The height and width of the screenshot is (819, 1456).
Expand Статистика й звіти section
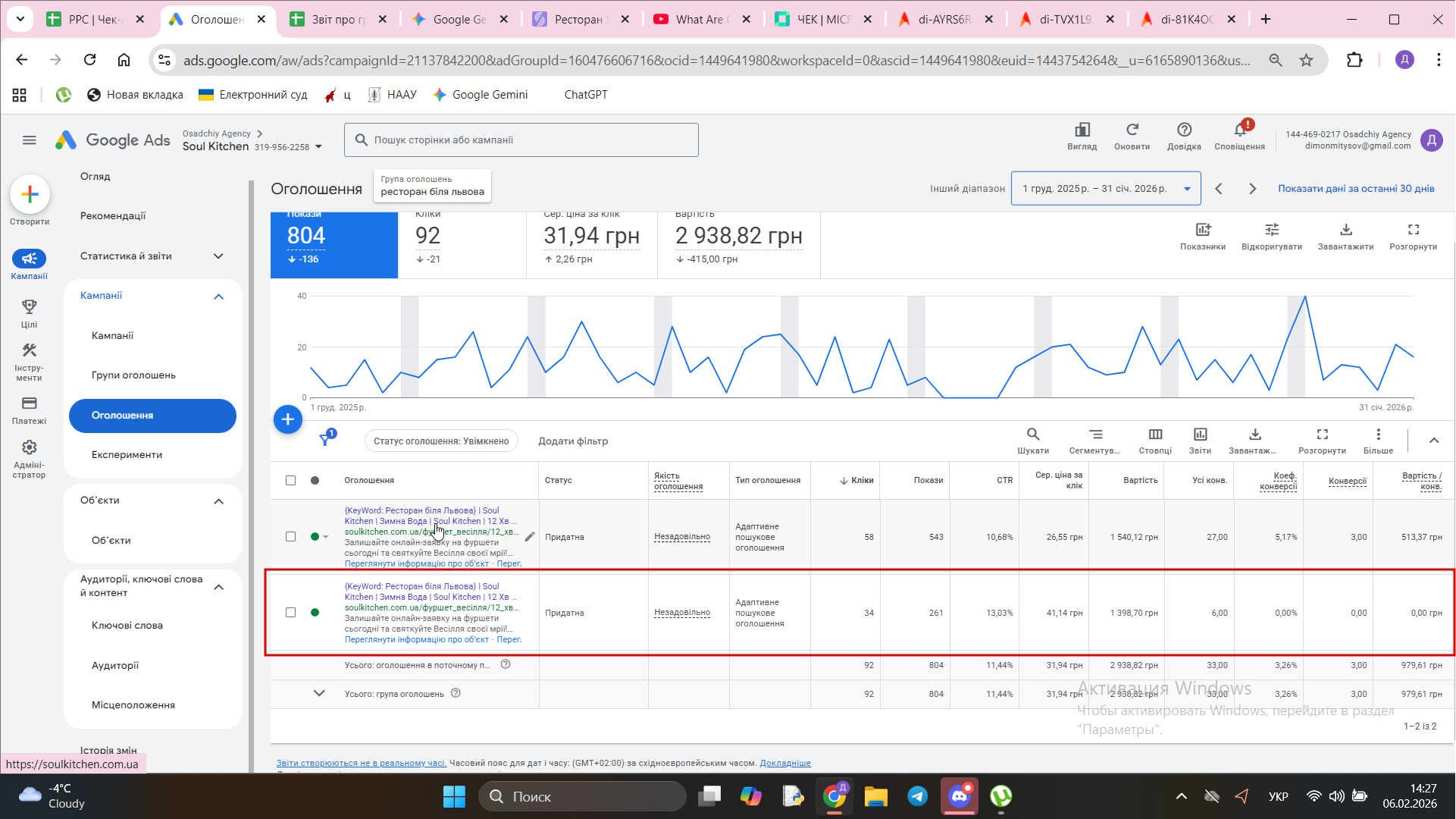click(219, 256)
